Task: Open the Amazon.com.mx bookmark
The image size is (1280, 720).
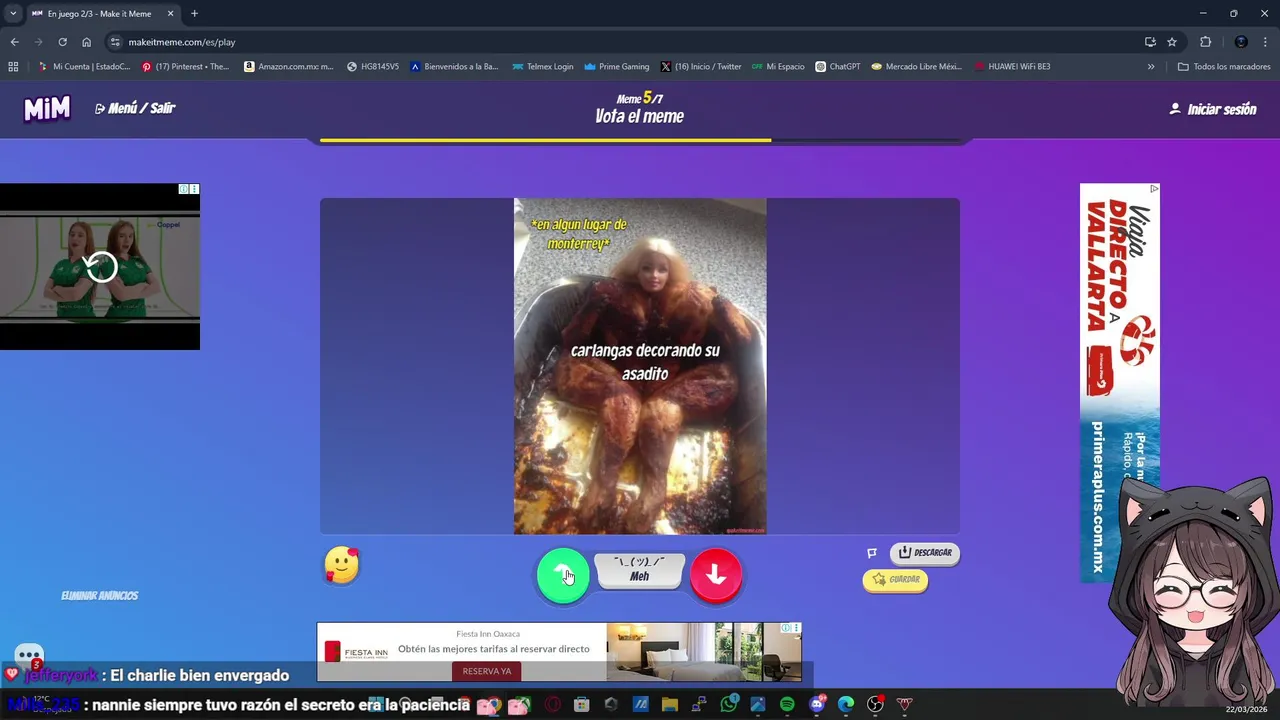Action: 289,67
